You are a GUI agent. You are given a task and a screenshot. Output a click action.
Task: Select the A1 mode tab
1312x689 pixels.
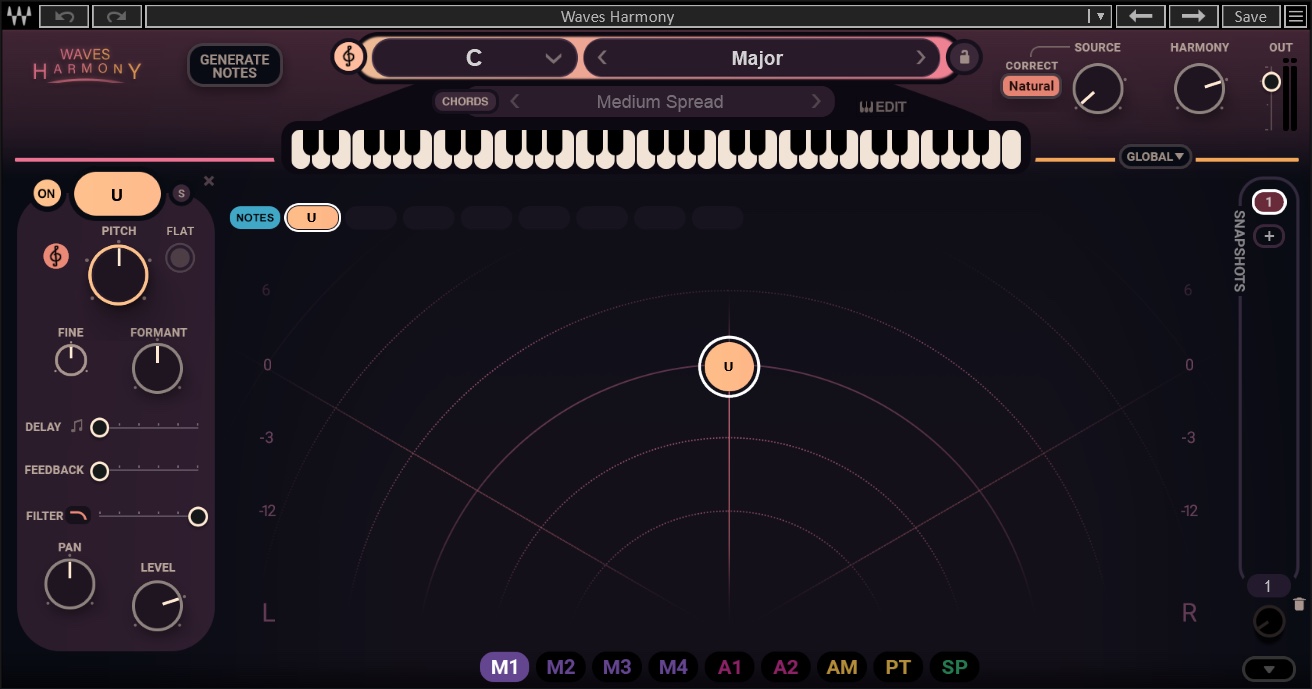729,667
